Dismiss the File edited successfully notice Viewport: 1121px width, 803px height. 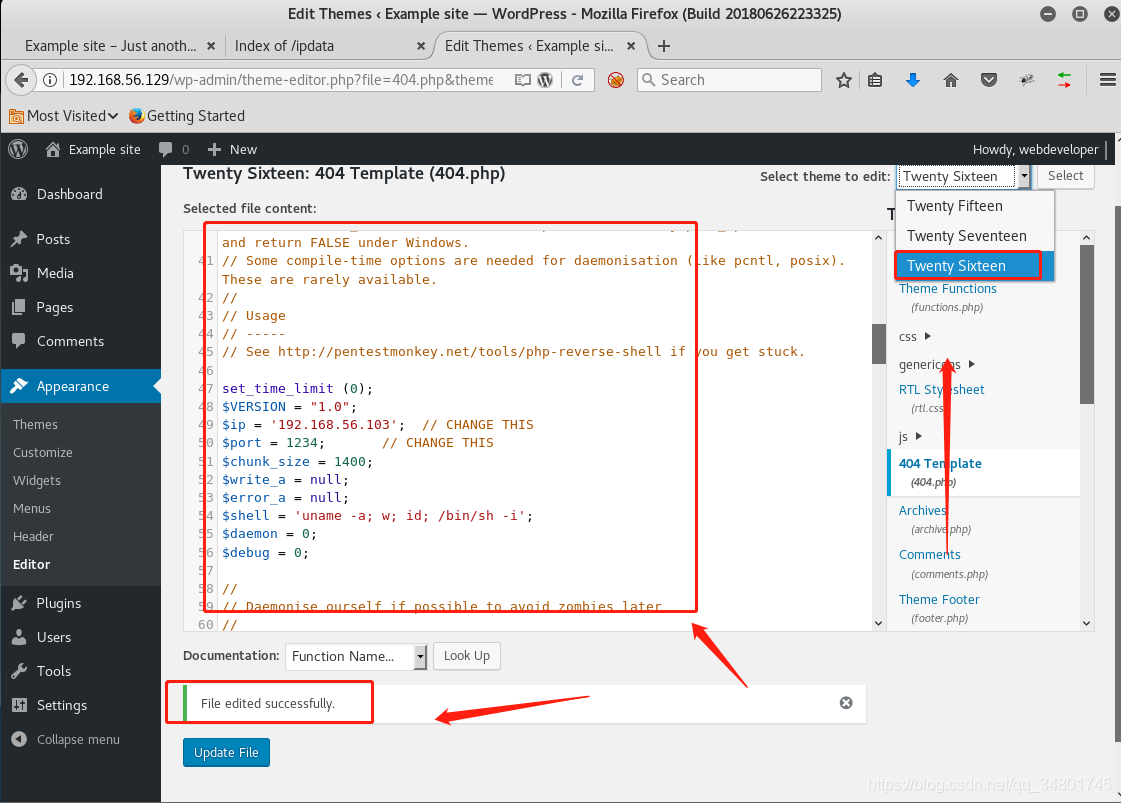point(846,703)
